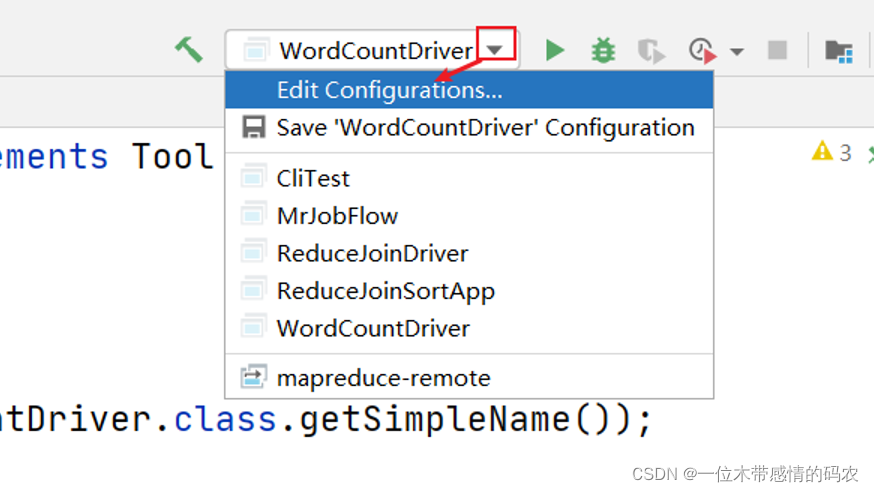Click the Build Project hammer icon
The width and height of the screenshot is (874, 492).
188,49
